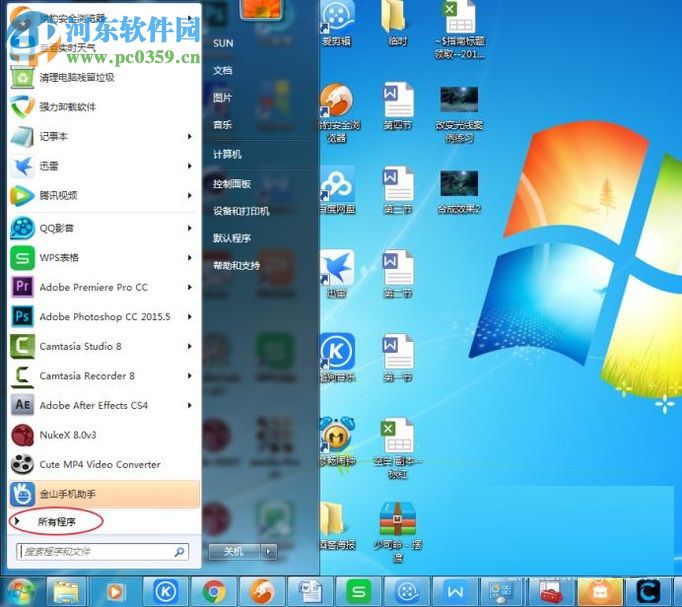Select the 空白 副本 spreadsheet on the desktop

[397, 448]
